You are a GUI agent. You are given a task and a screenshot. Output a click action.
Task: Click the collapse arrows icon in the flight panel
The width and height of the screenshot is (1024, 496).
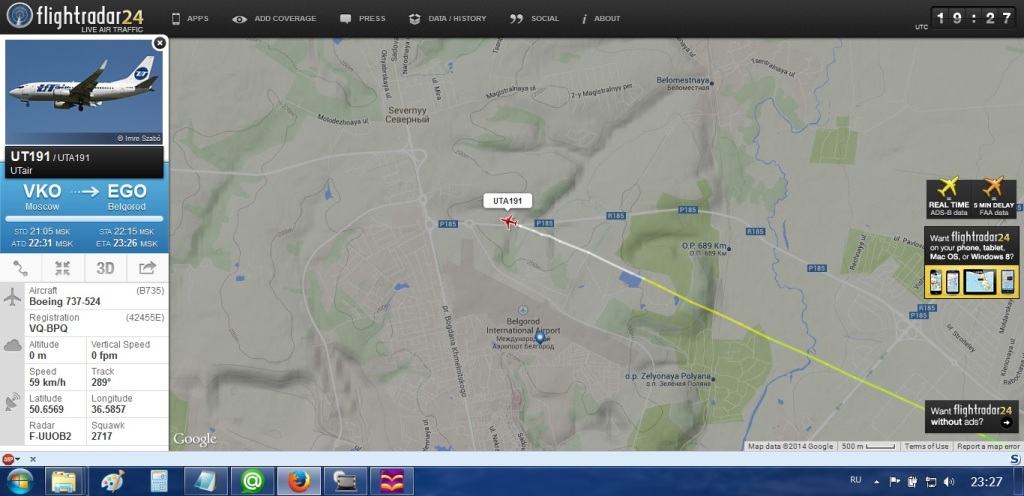(63, 268)
